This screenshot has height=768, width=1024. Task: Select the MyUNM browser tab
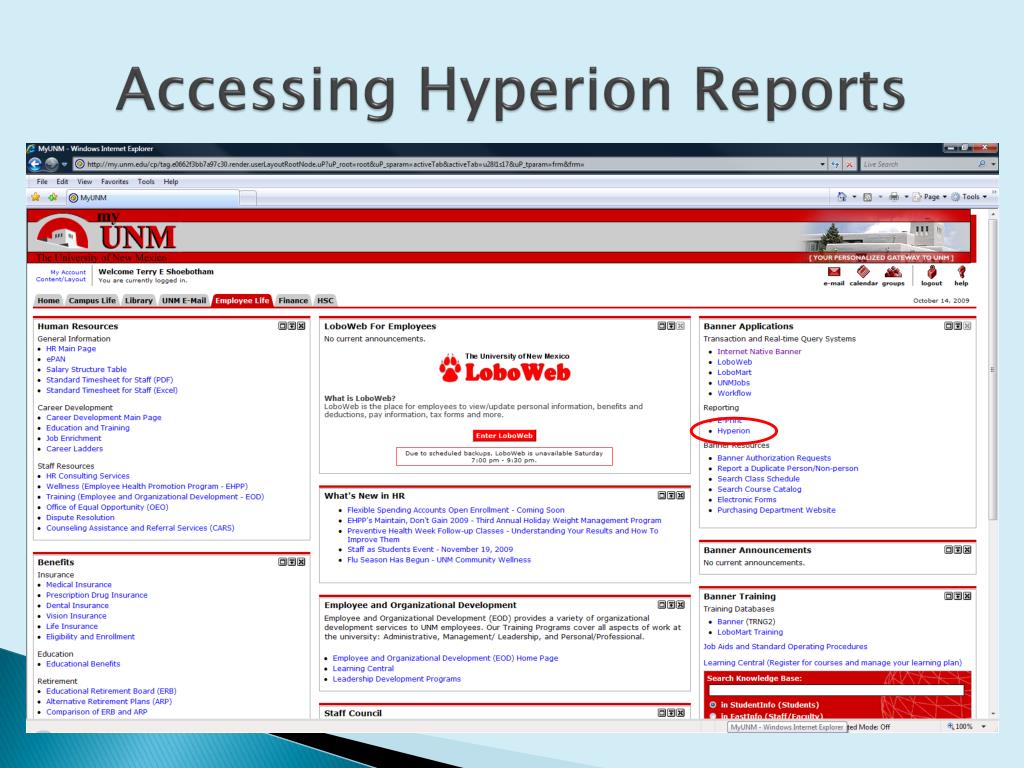pos(153,197)
